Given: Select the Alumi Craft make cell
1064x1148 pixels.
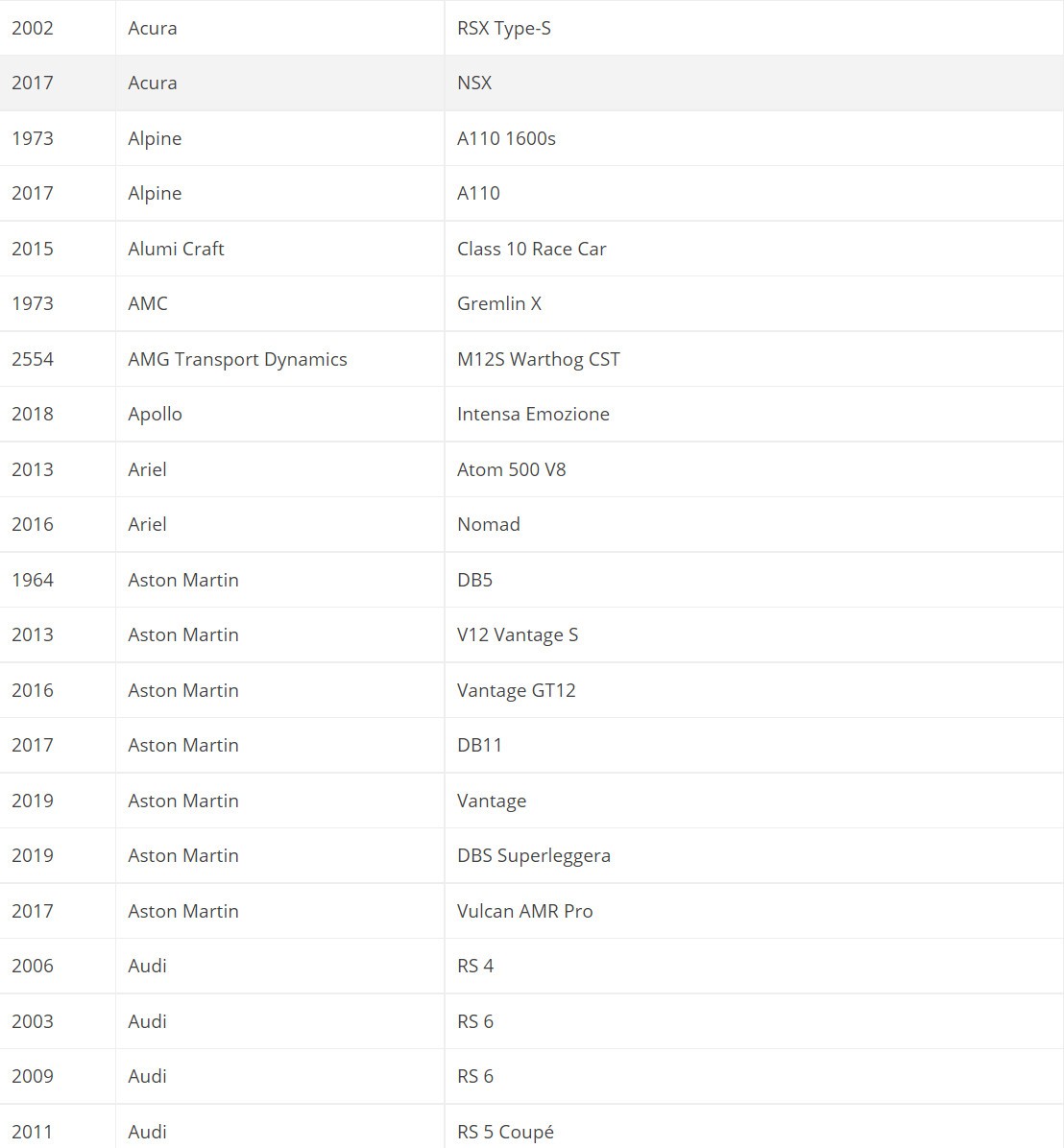Looking at the screenshot, I should tap(176, 249).
